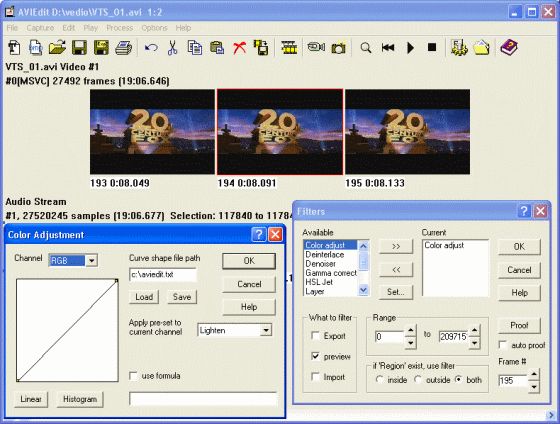Viewport: 560px width, 424px height.
Task: Open the Edit menu
Action: [69, 28]
